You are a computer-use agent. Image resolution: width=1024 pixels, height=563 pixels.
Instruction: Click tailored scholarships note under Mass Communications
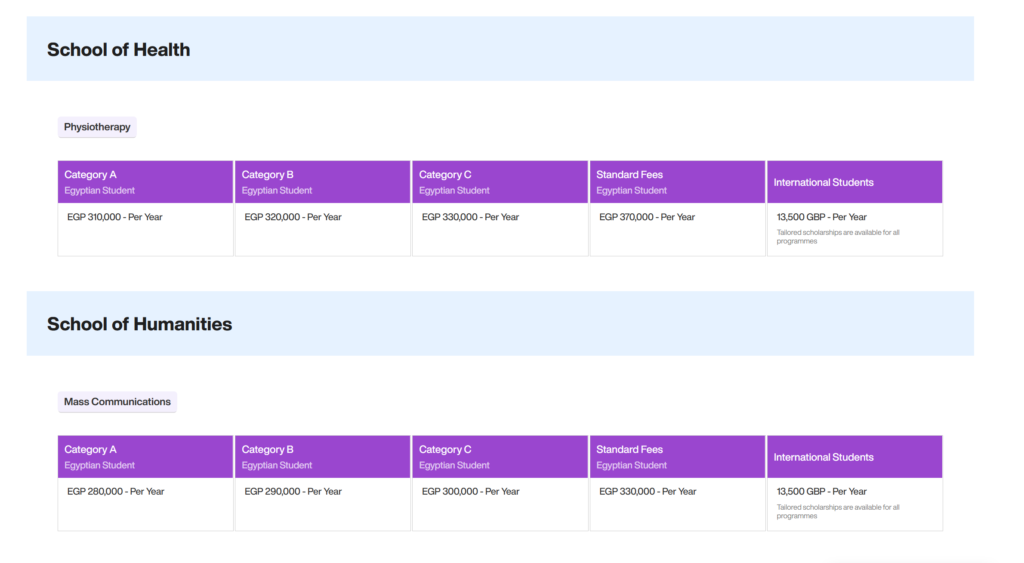(838, 512)
